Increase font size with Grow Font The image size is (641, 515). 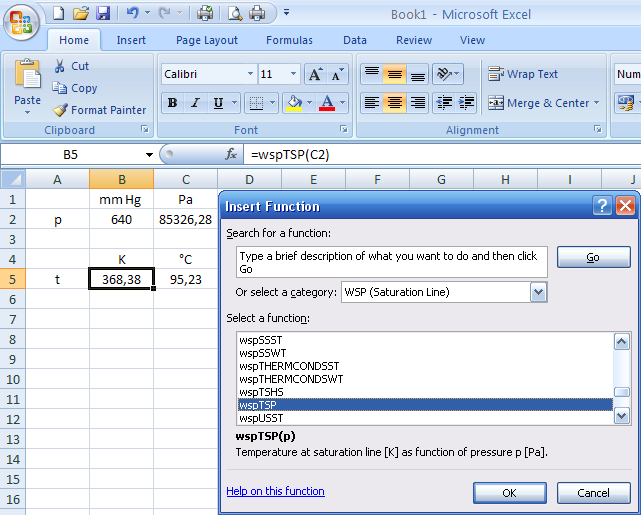[x=315, y=74]
